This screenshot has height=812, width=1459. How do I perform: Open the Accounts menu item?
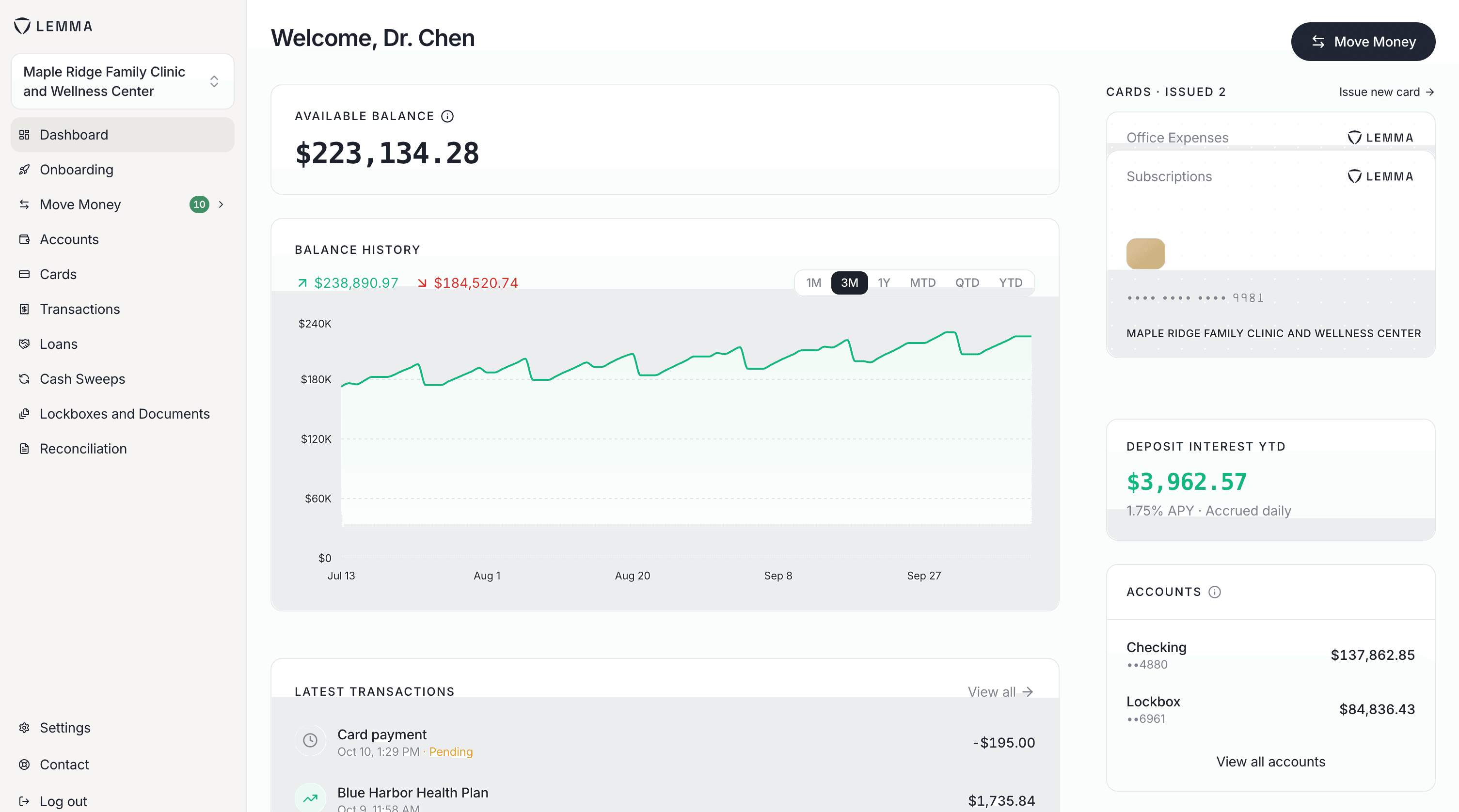(122, 239)
